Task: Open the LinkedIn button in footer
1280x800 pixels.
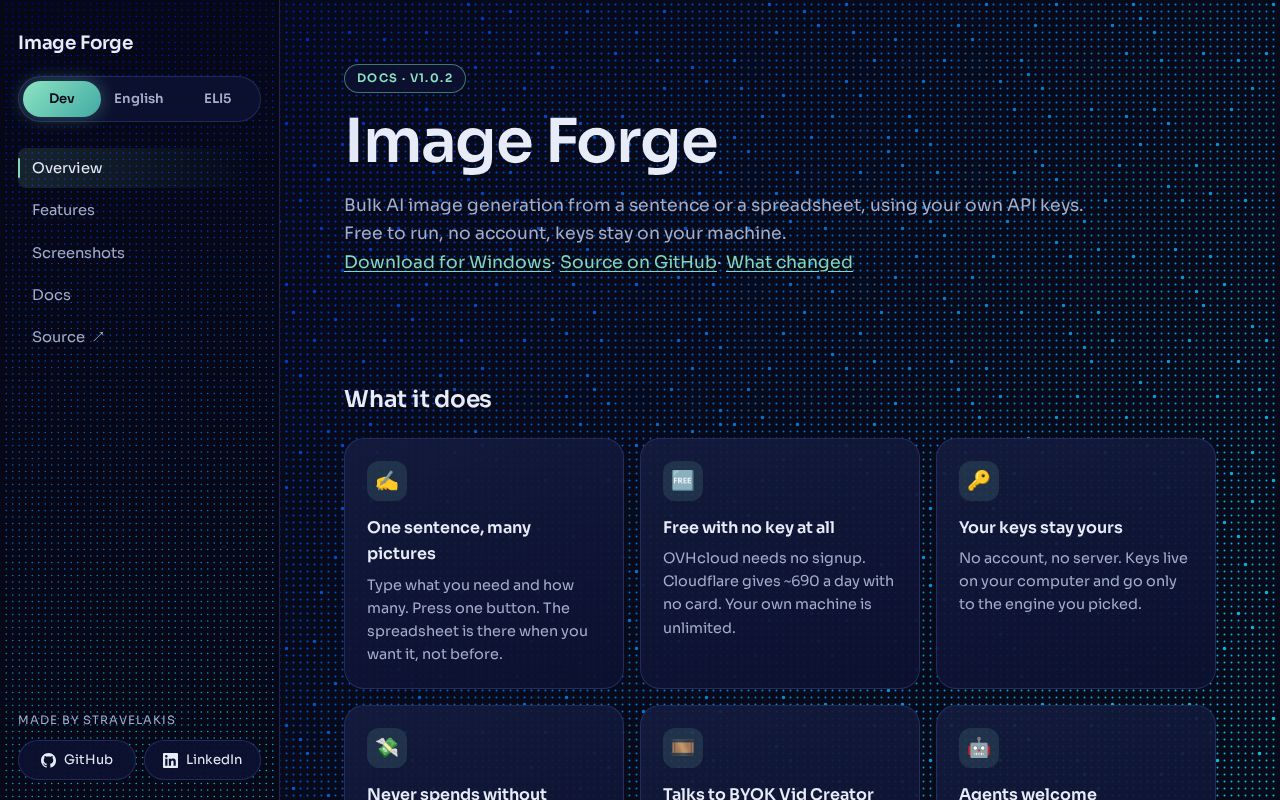Action: 202,760
